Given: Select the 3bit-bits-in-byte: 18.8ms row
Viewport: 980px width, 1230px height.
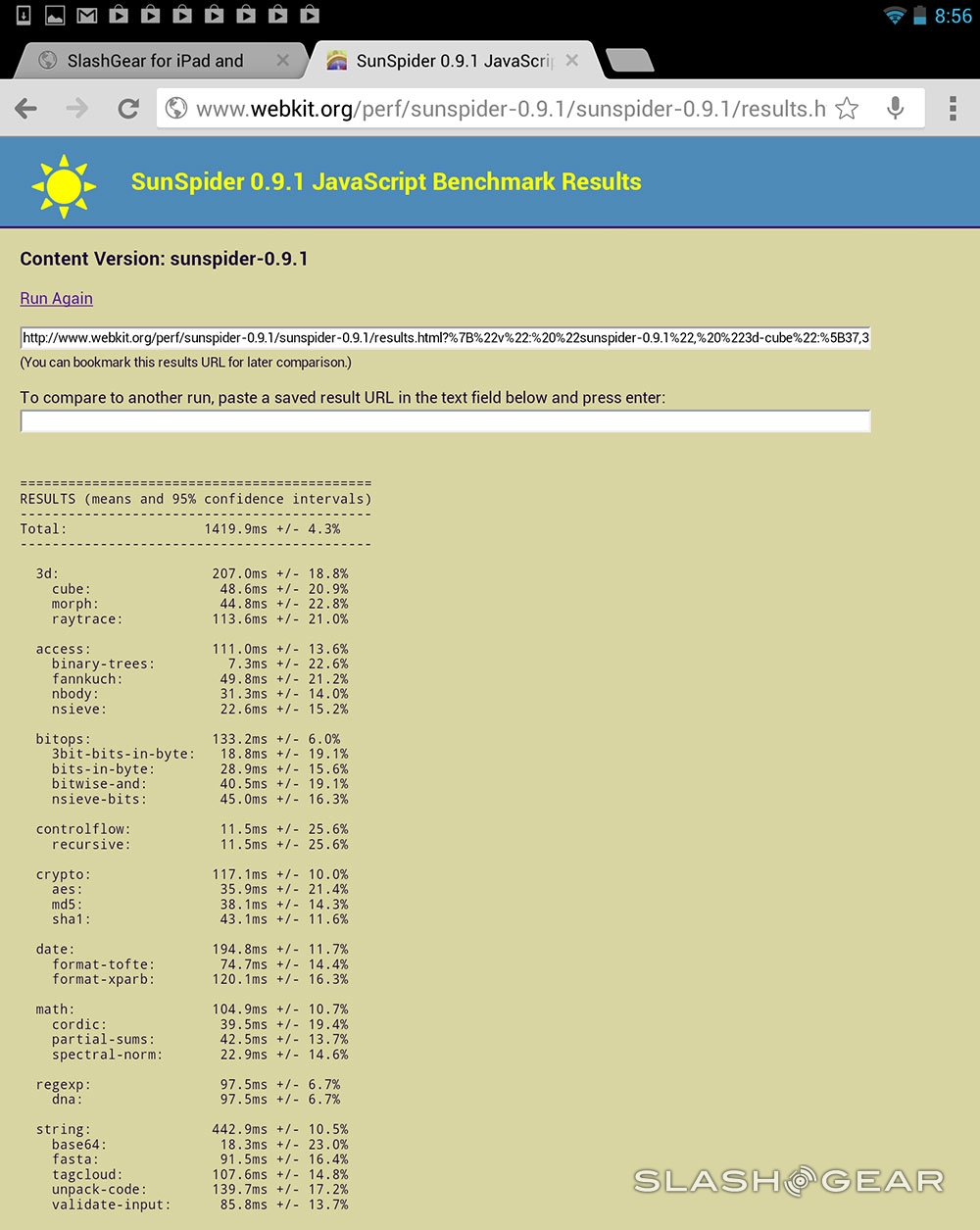Looking at the screenshot, I should tap(200, 755).
